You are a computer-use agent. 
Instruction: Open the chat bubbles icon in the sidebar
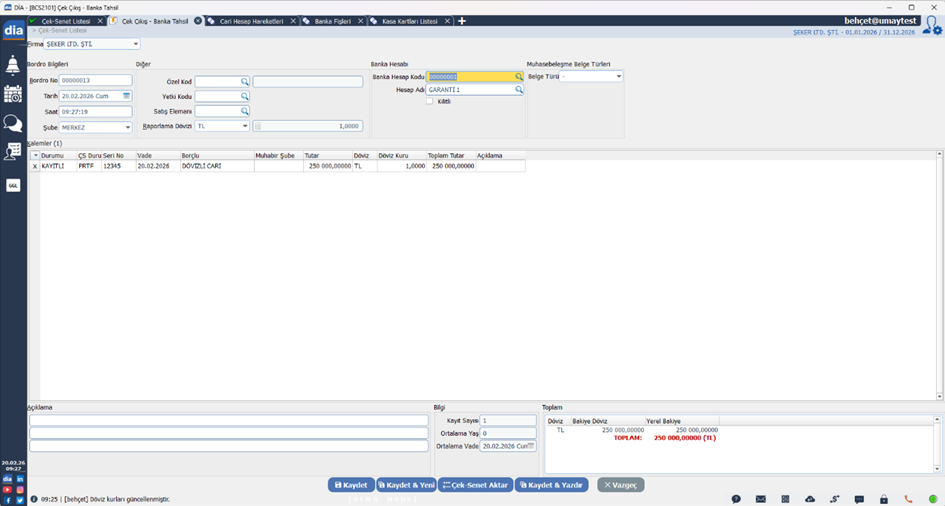pyautogui.click(x=13, y=123)
